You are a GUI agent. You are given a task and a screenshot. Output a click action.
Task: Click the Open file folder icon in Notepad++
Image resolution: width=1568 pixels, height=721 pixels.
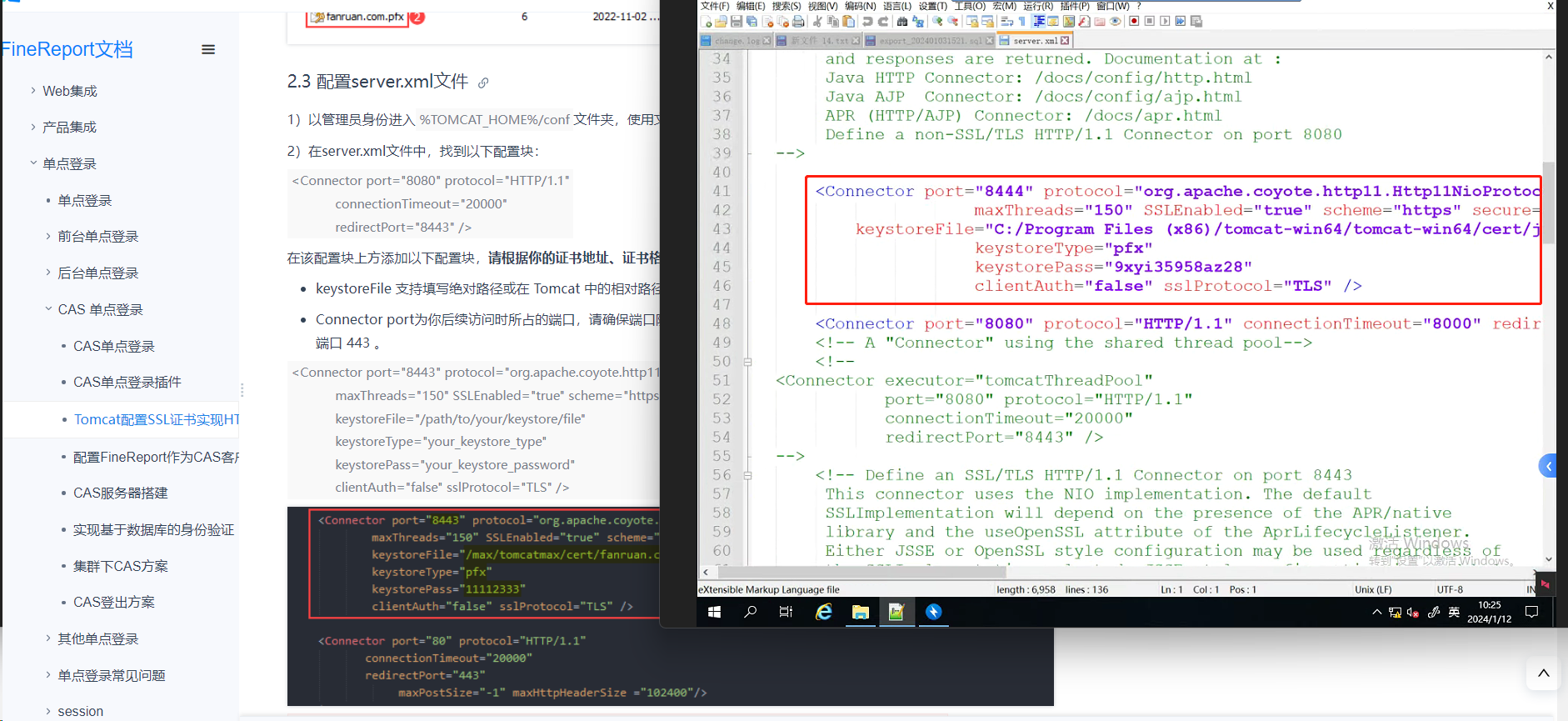pos(721,21)
